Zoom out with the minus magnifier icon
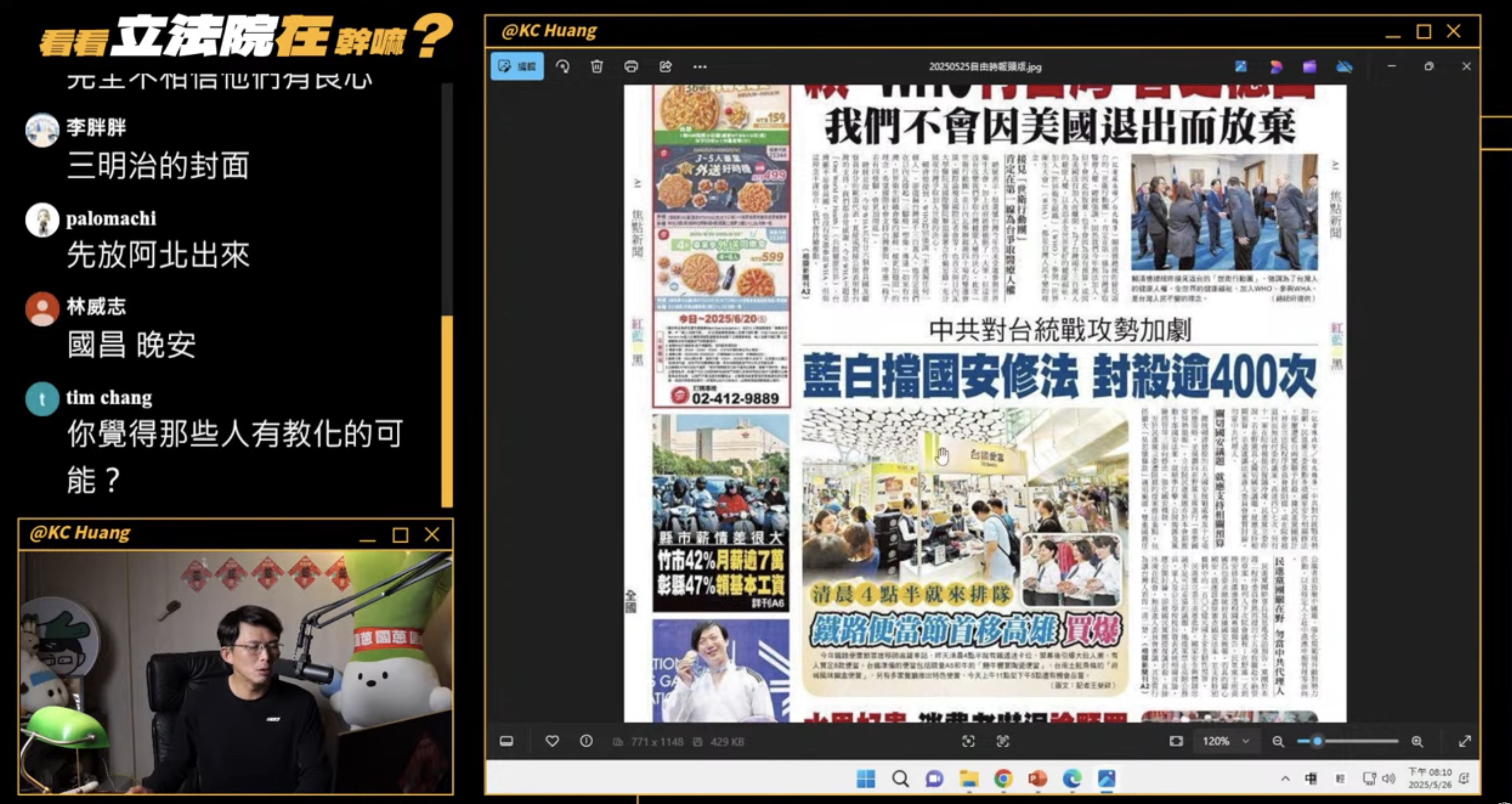 [x=1278, y=741]
